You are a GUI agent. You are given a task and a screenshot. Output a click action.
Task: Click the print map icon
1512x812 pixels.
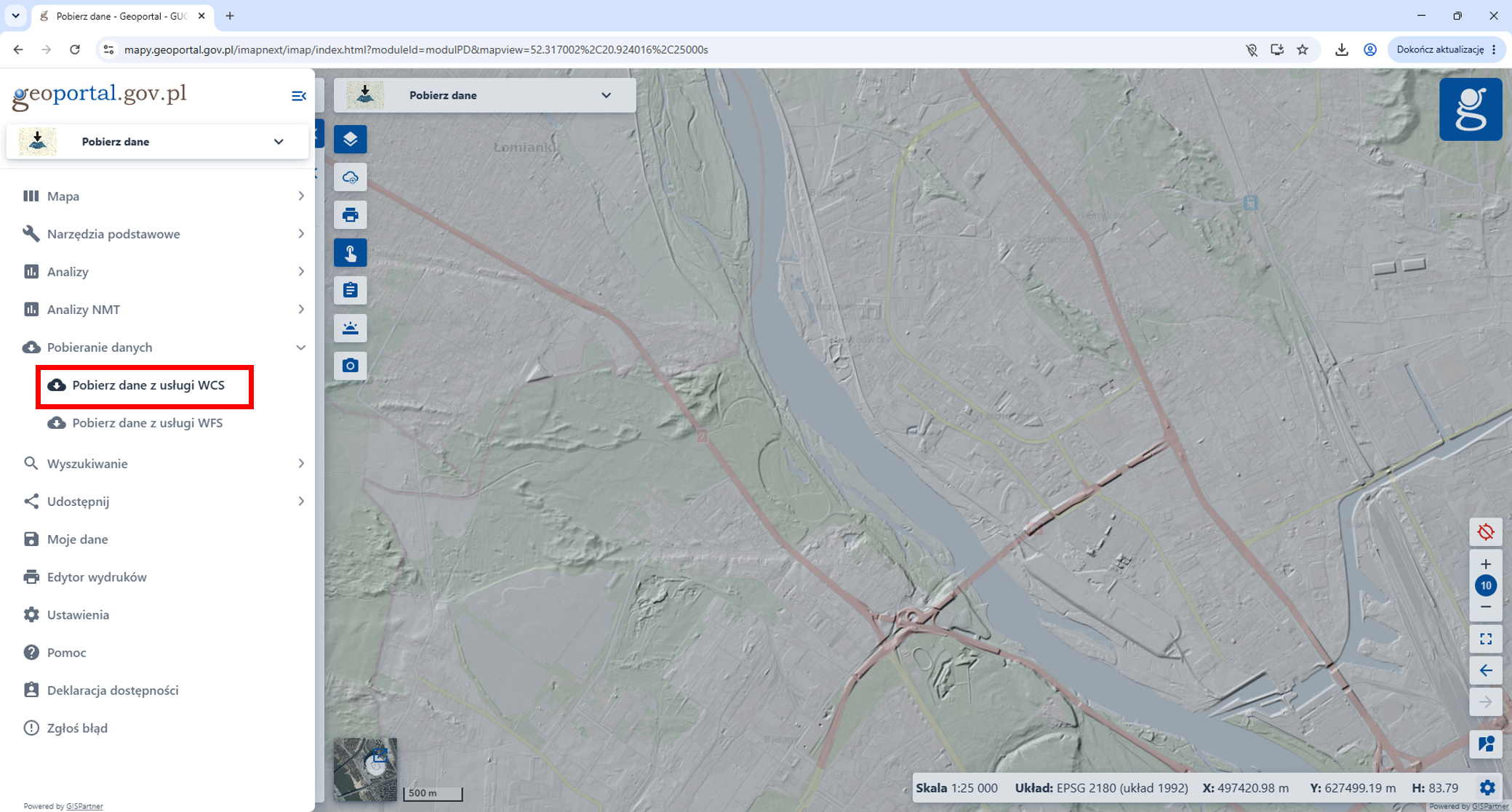coord(350,215)
